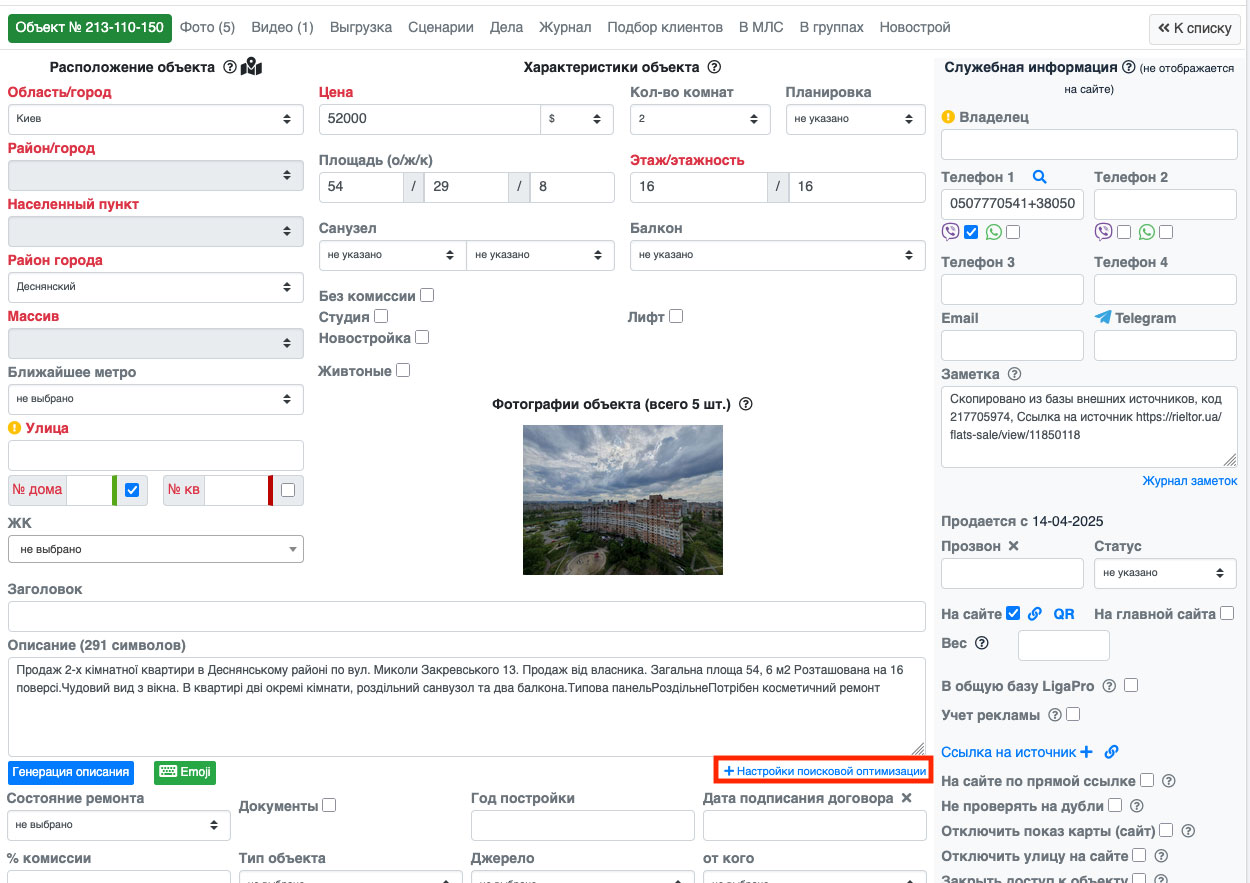
Task: Clear the Прозвон field with X icon
Action: click(x=1013, y=546)
